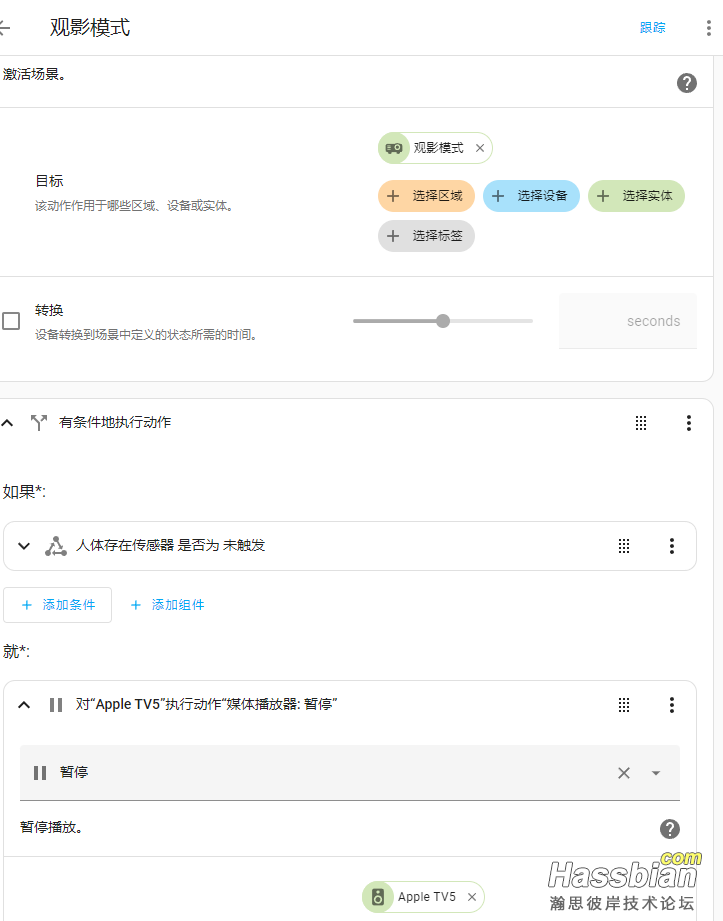Grab the drag handle of 有条件地执行动作
Image resolution: width=723 pixels, height=921 pixels.
pyautogui.click(x=641, y=422)
